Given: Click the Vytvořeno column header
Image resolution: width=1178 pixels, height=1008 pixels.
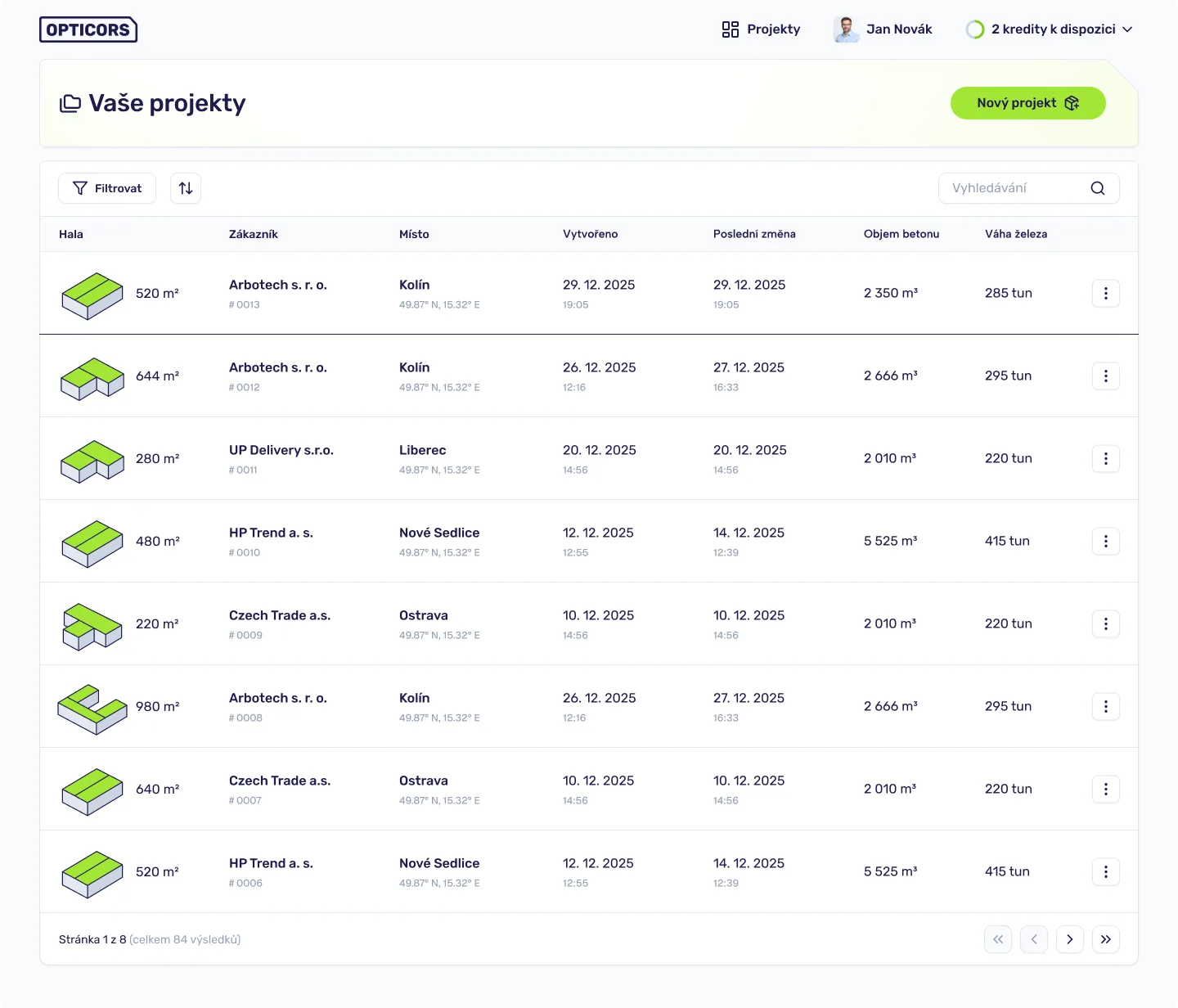Looking at the screenshot, I should (x=591, y=234).
